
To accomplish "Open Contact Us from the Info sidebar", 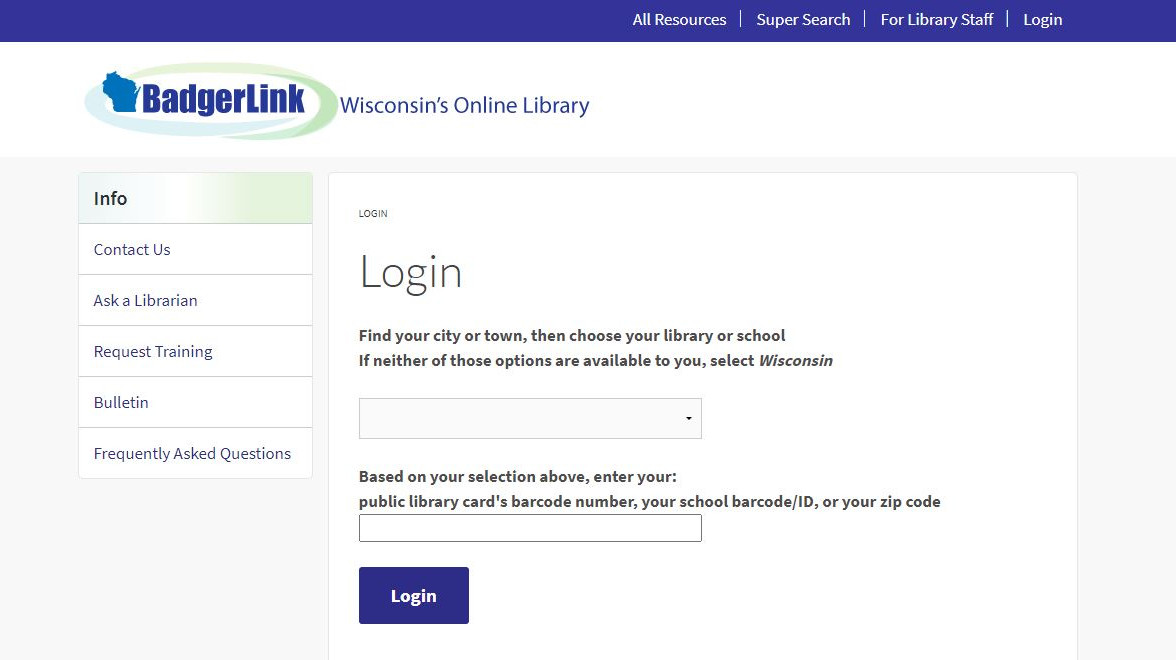I will click(x=132, y=250).
